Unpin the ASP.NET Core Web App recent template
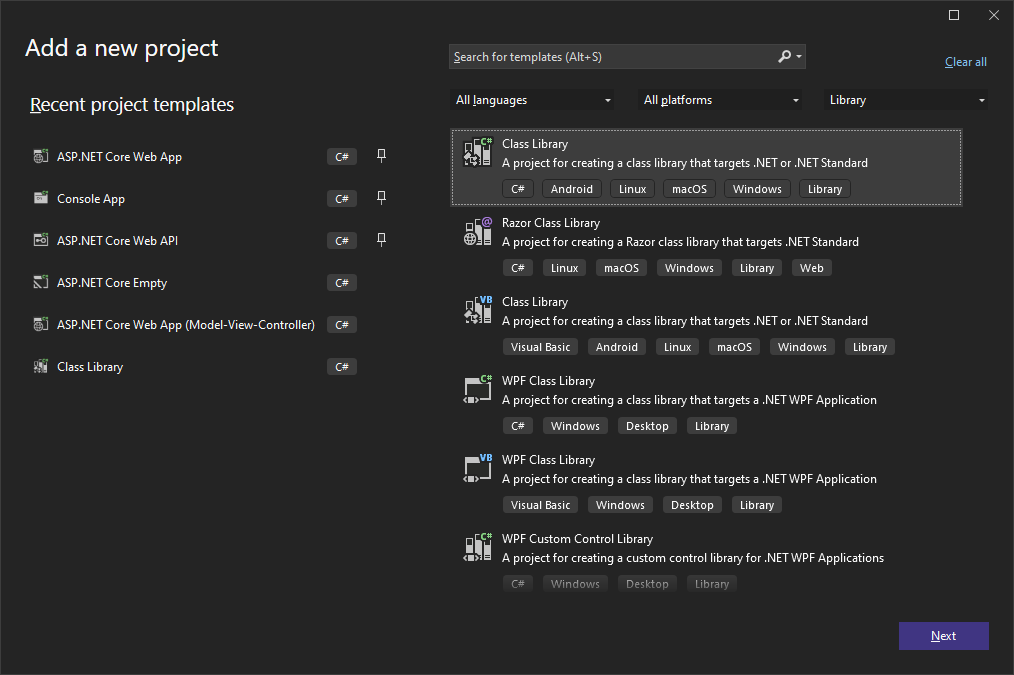Viewport: 1014px width, 675px height. [x=382, y=156]
